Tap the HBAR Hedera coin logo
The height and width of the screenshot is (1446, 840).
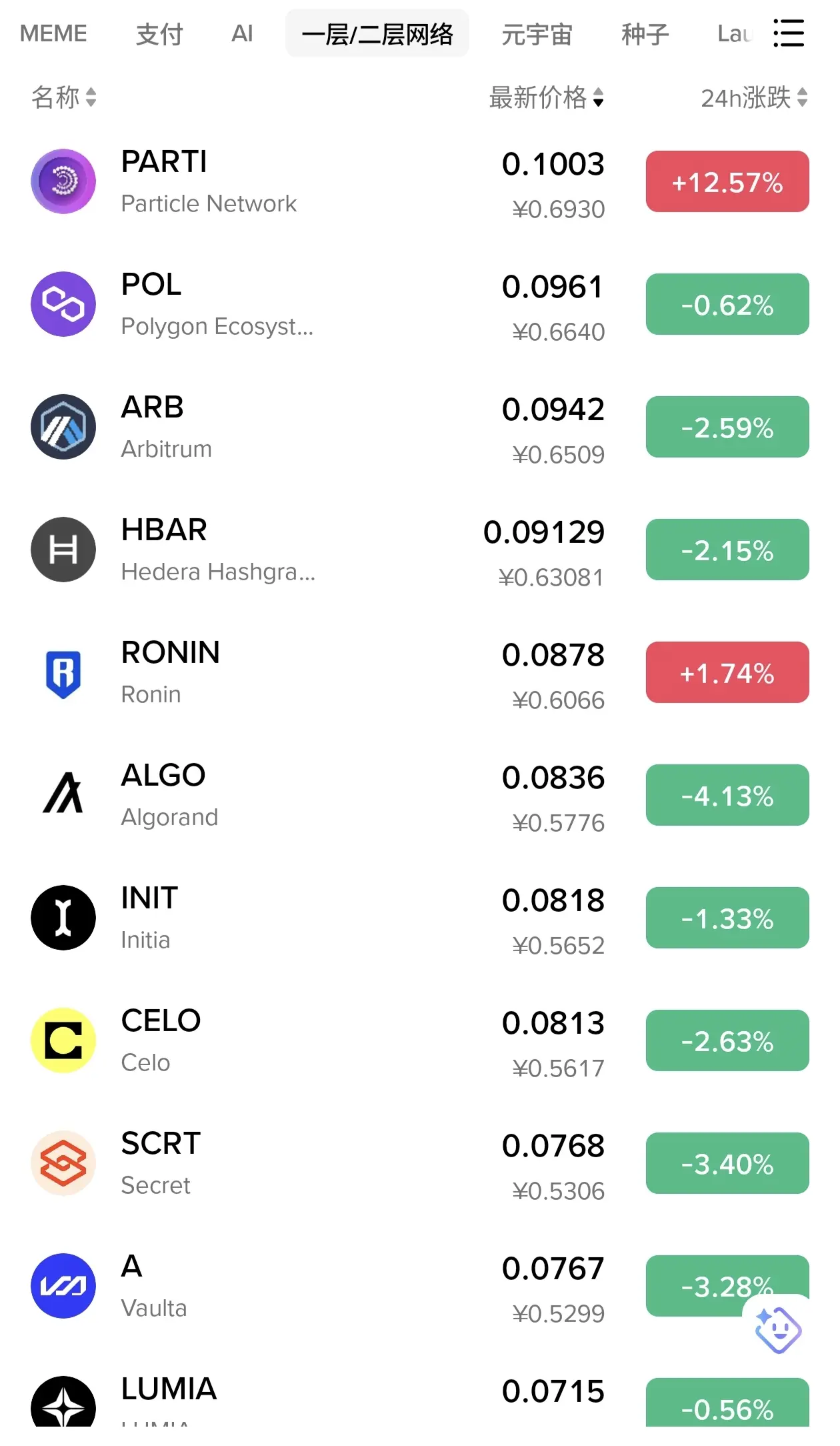(63, 550)
